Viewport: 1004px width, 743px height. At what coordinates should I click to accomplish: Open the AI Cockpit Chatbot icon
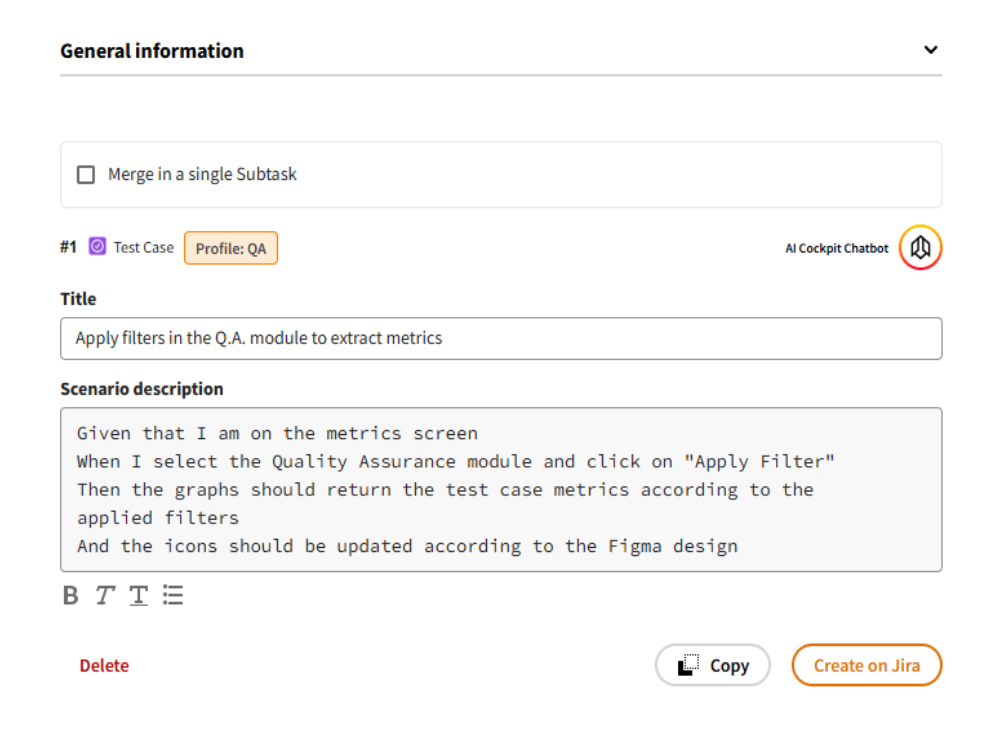pyautogui.click(x=920, y=248)
